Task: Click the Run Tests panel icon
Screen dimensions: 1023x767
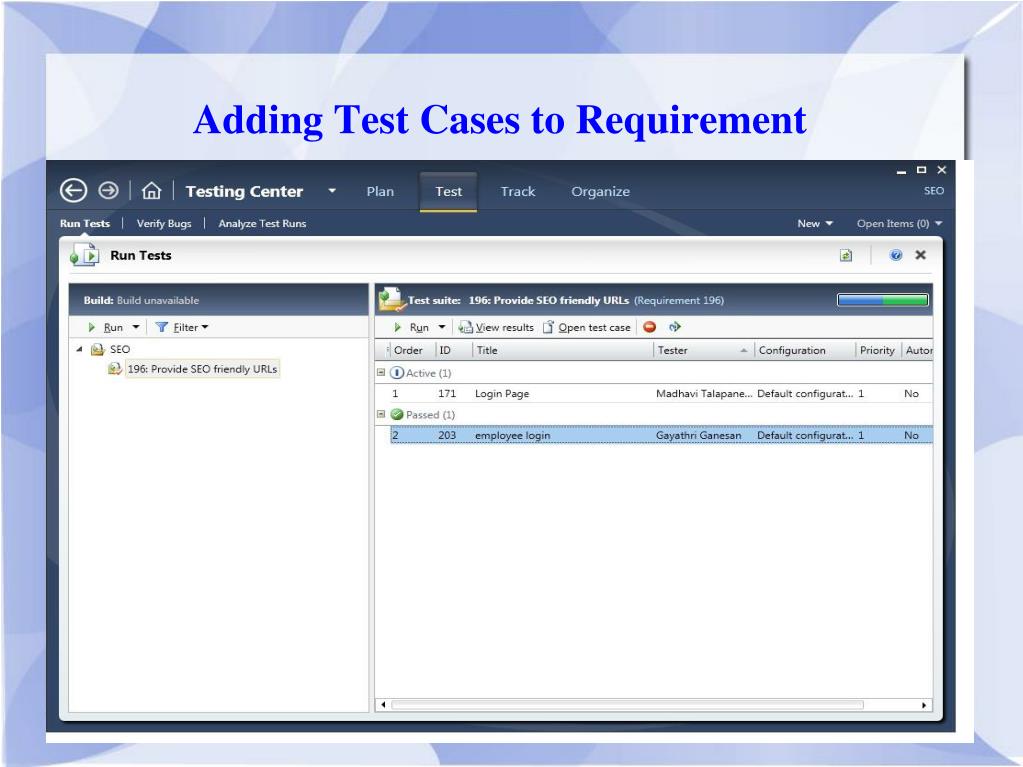Action: (x=85, y=255)
